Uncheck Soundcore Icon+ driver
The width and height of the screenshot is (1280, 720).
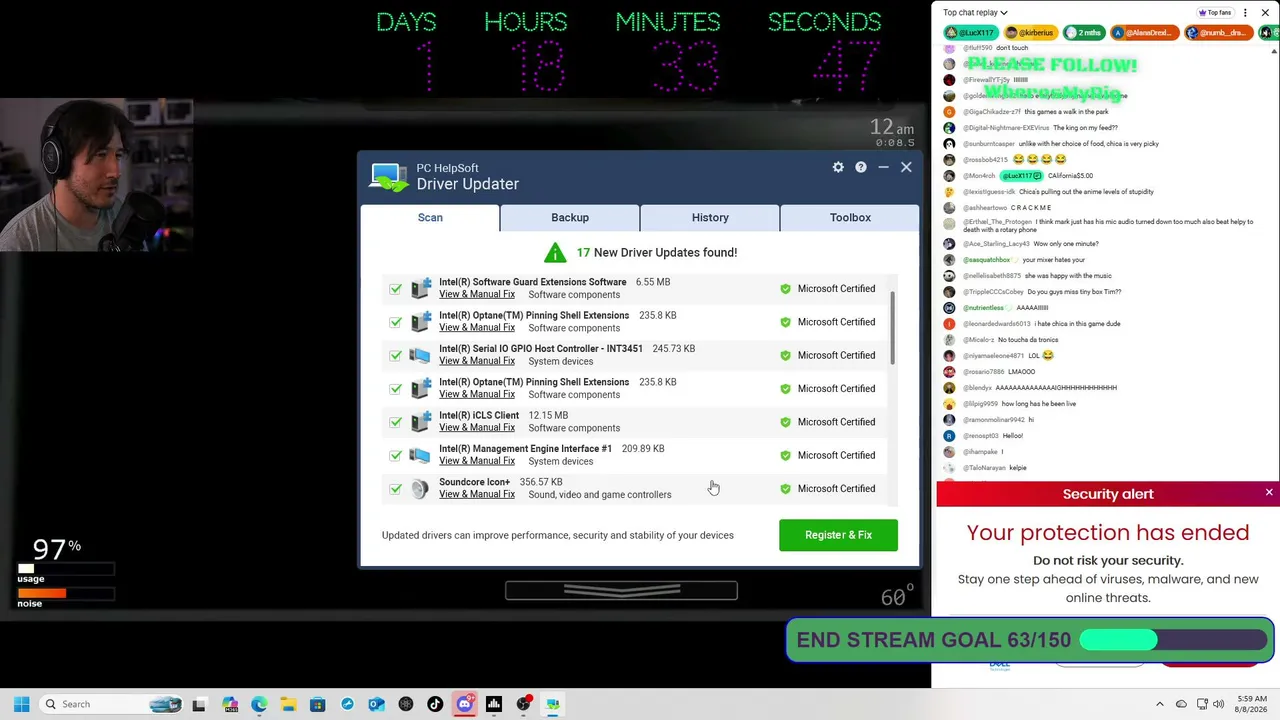coord(396,489)
